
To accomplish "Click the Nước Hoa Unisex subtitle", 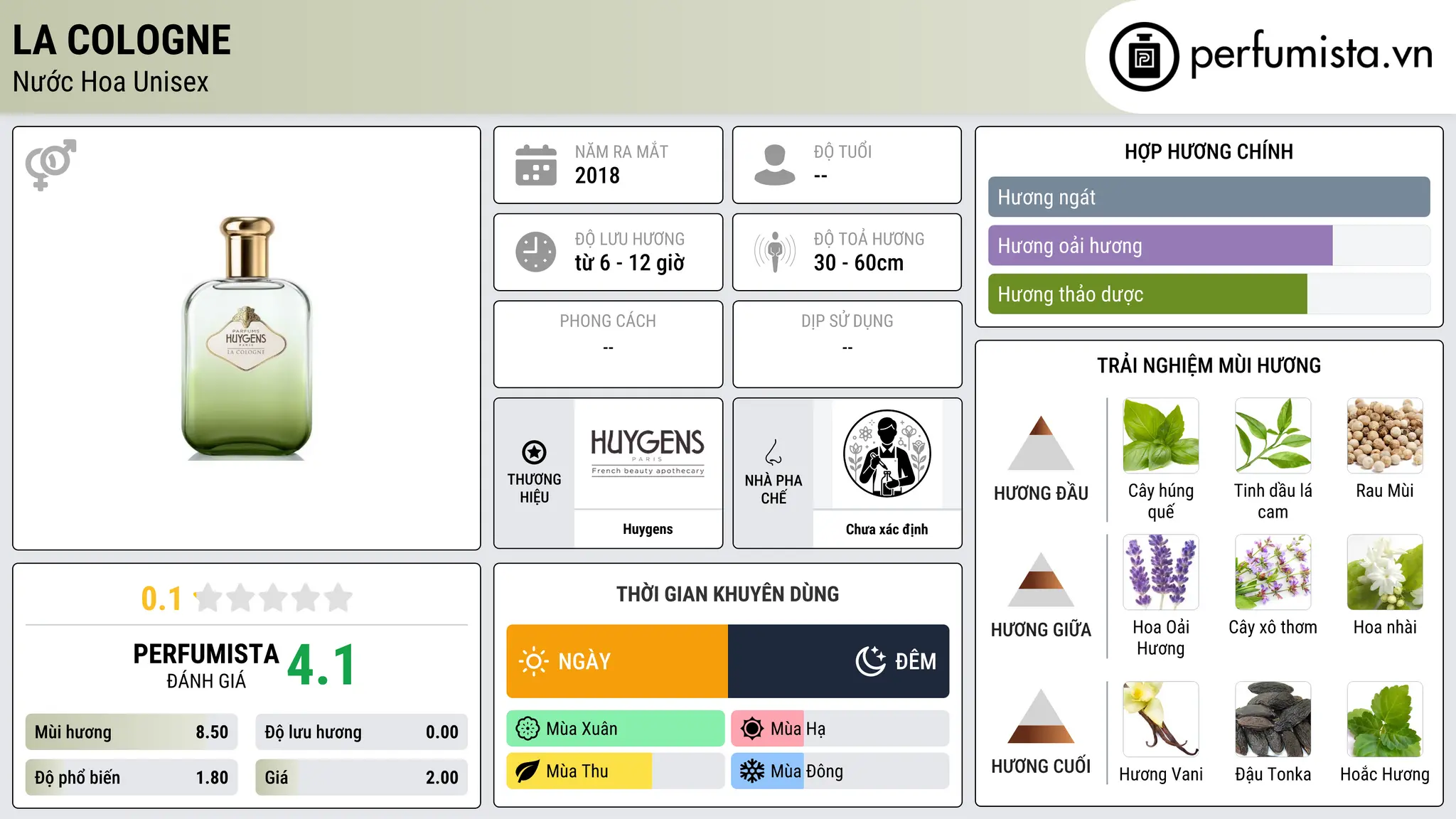I will click(110, 82).
